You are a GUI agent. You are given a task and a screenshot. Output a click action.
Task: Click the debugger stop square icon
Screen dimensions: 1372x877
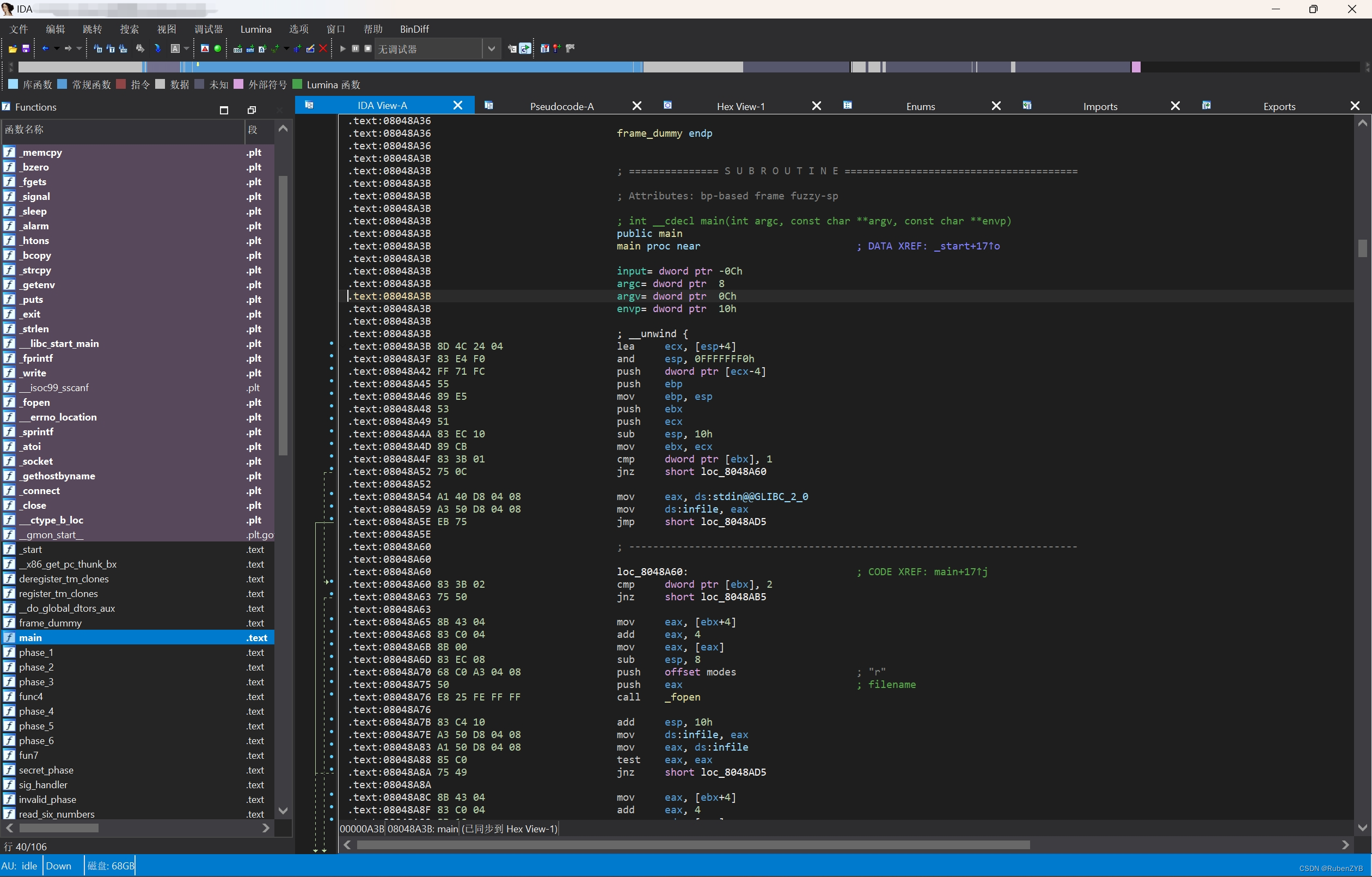(x=368, y=49)
